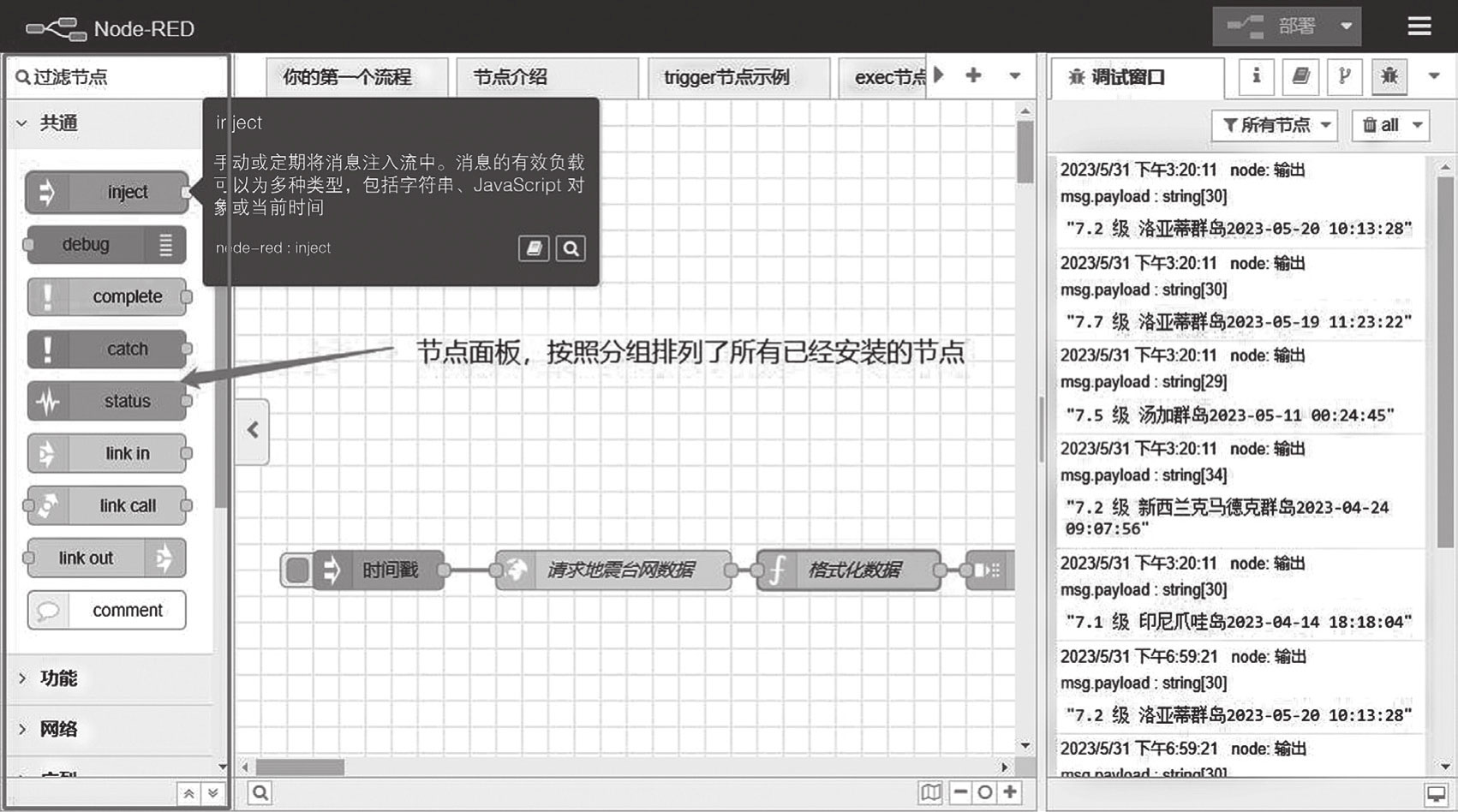Open the hamburger main menu
The height and width of the screenshot is (812, 1458).
(x=1419, y=27)
